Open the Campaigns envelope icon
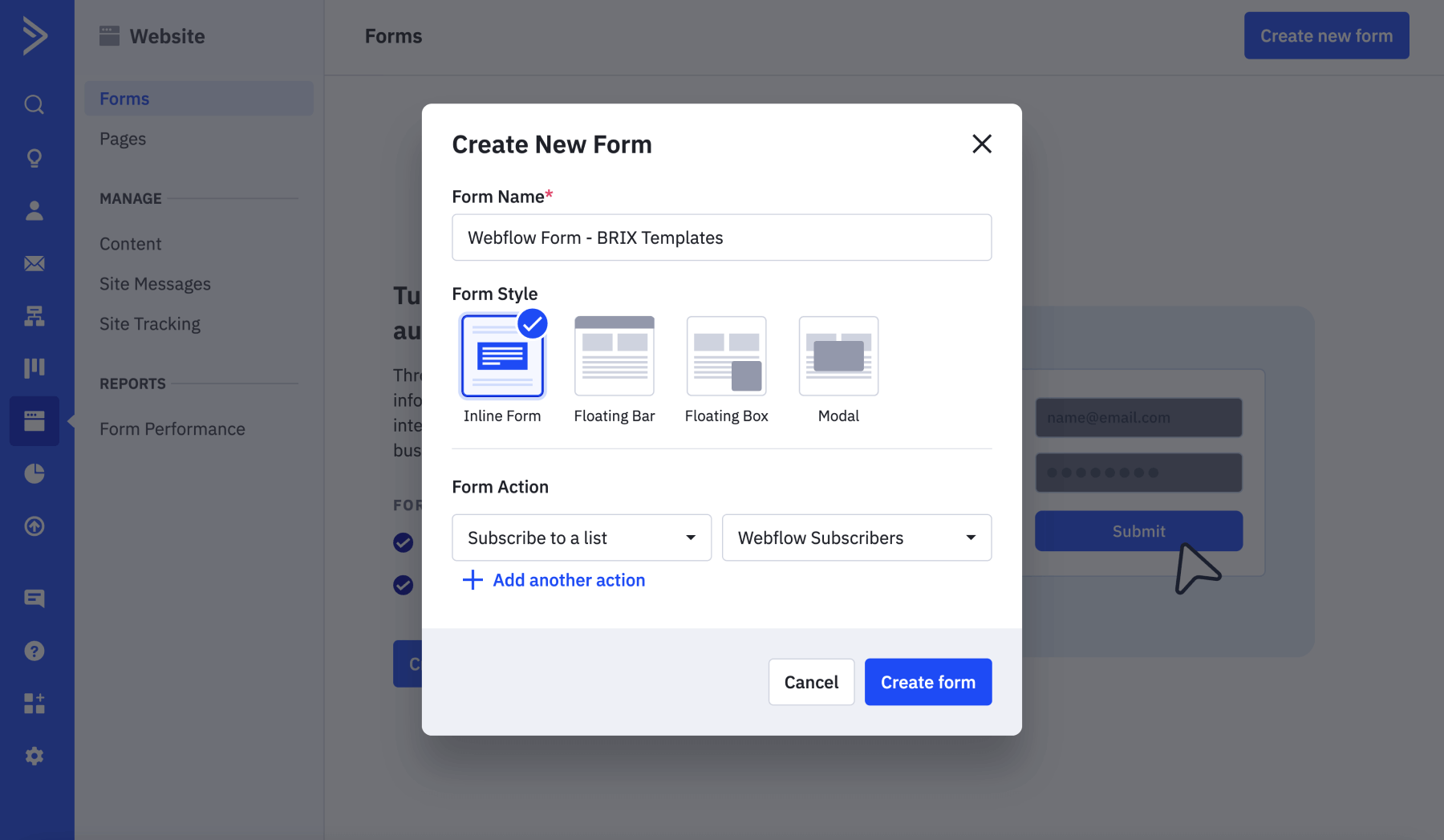 click(x=34, y=263)
